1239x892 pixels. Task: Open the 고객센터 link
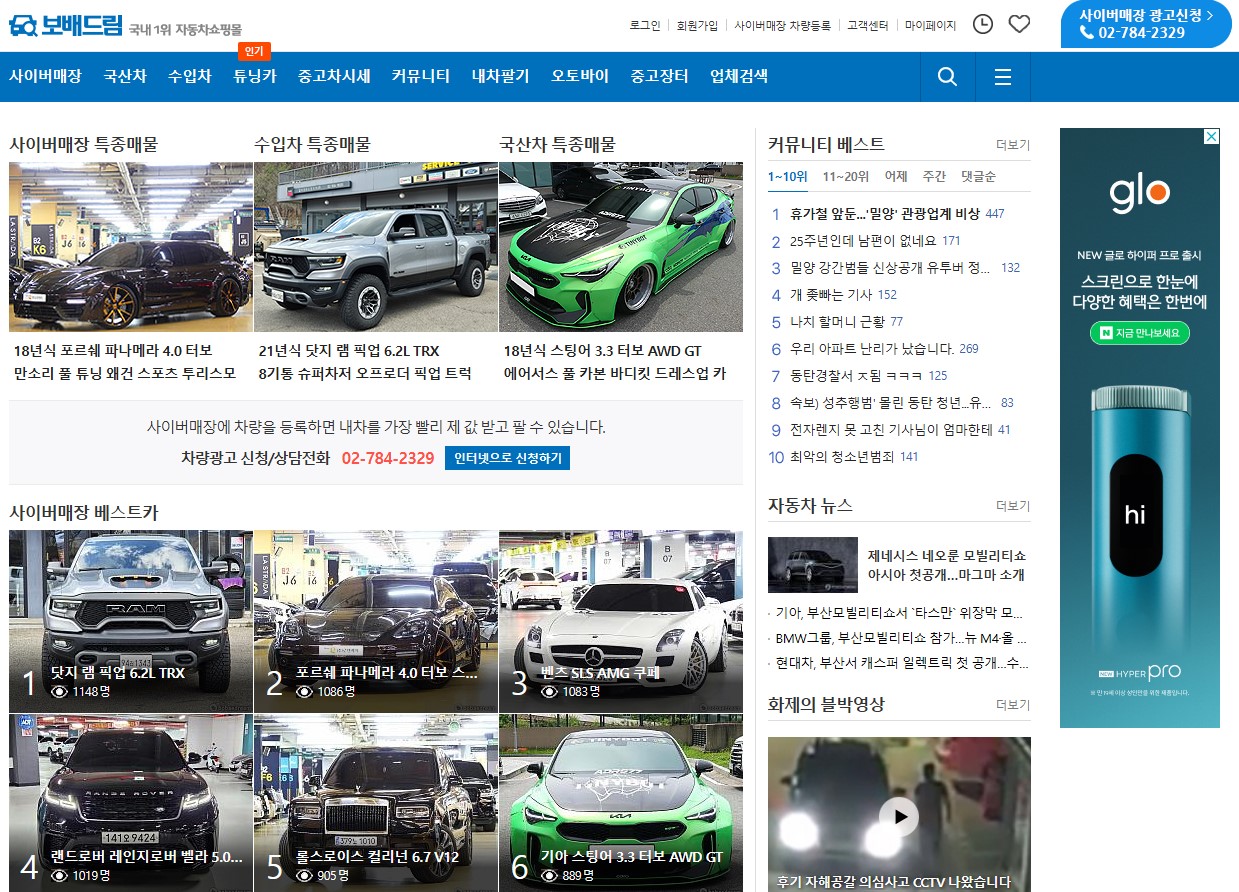868,26
